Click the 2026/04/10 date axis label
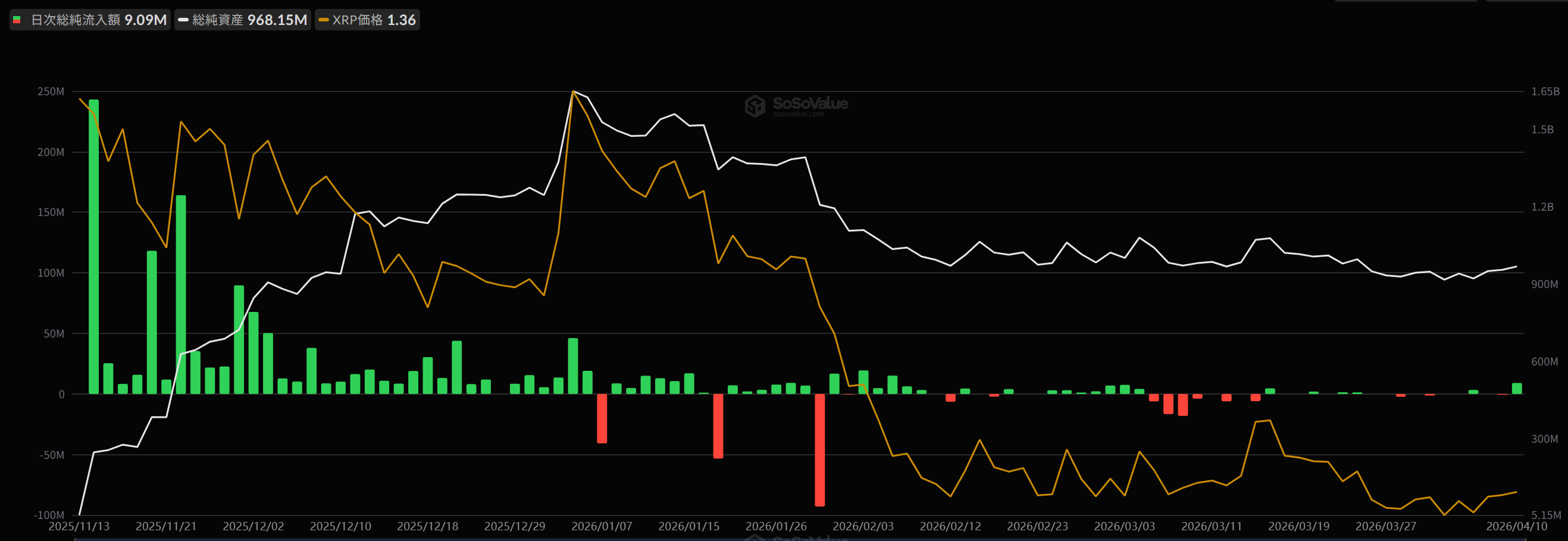This screenshot has width=1568, height=541. point(1516,526)
